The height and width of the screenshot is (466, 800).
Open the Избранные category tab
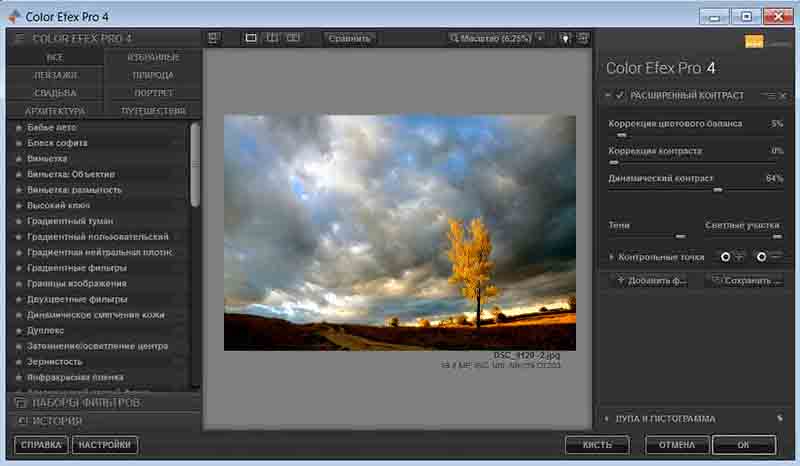(153, 58)
